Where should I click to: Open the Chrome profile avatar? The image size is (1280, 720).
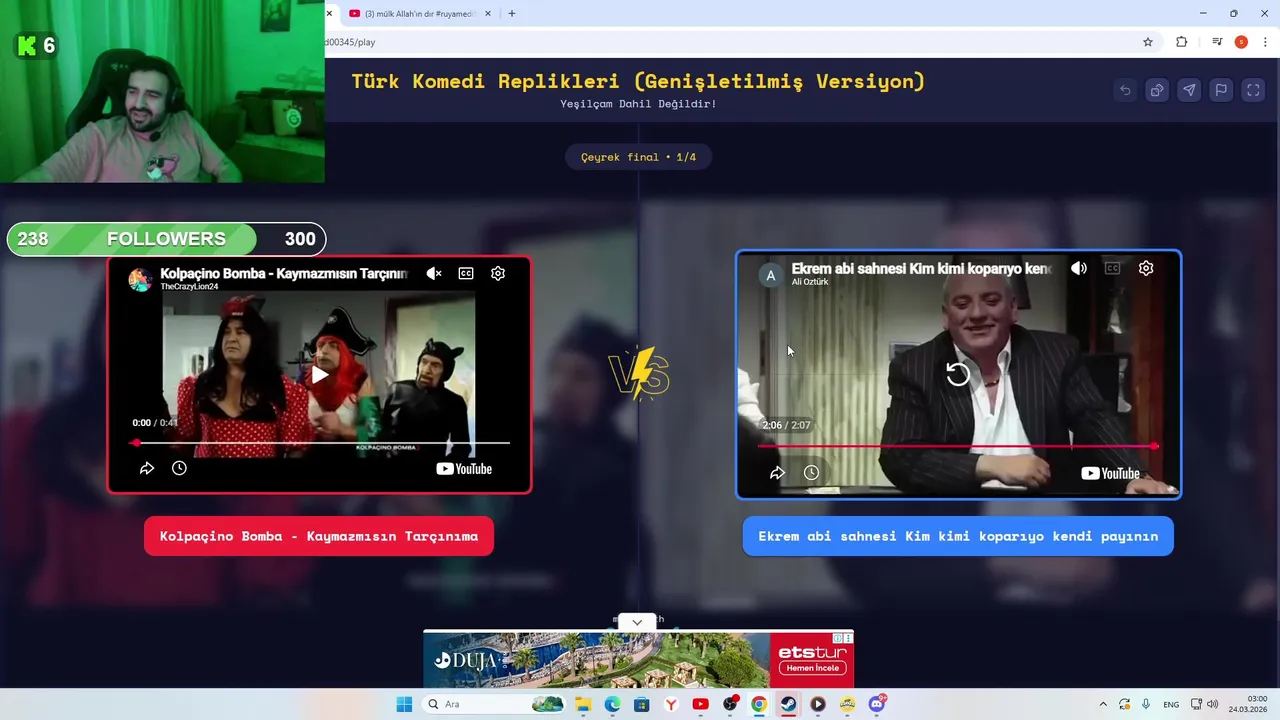pos(1241,42)
